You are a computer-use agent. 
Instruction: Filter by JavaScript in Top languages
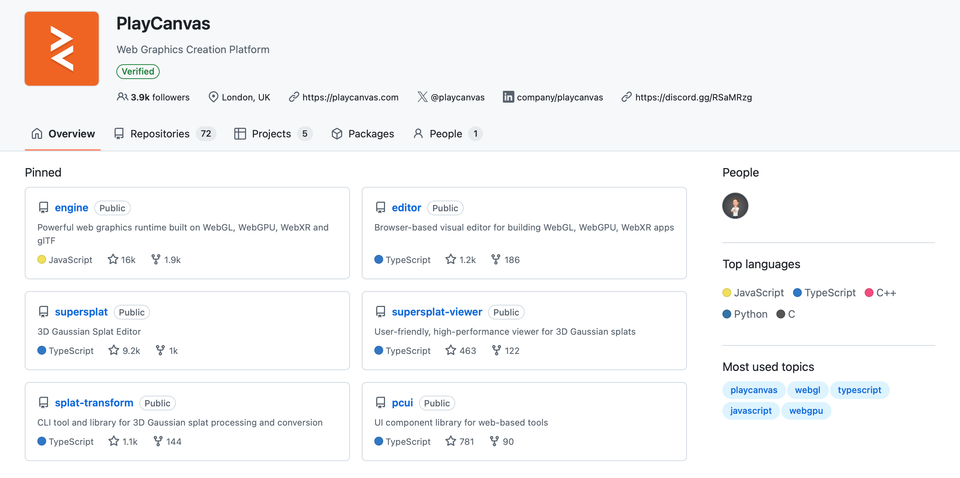[x=753, y=293]
